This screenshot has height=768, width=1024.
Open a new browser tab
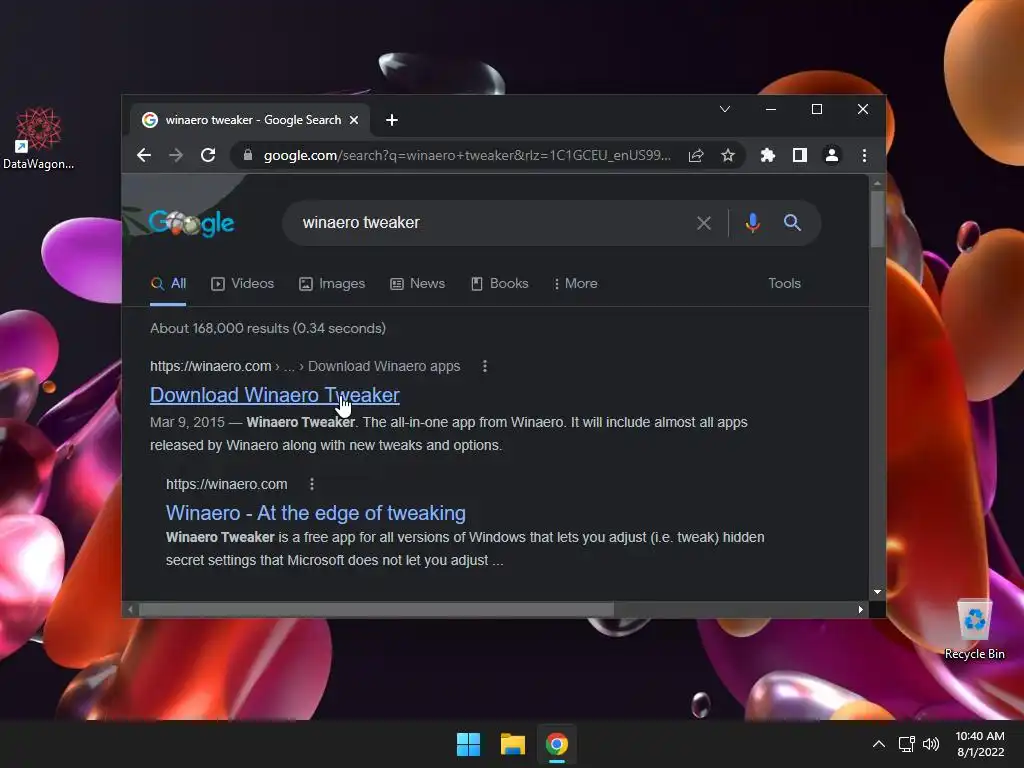click(x=392, y=120)
